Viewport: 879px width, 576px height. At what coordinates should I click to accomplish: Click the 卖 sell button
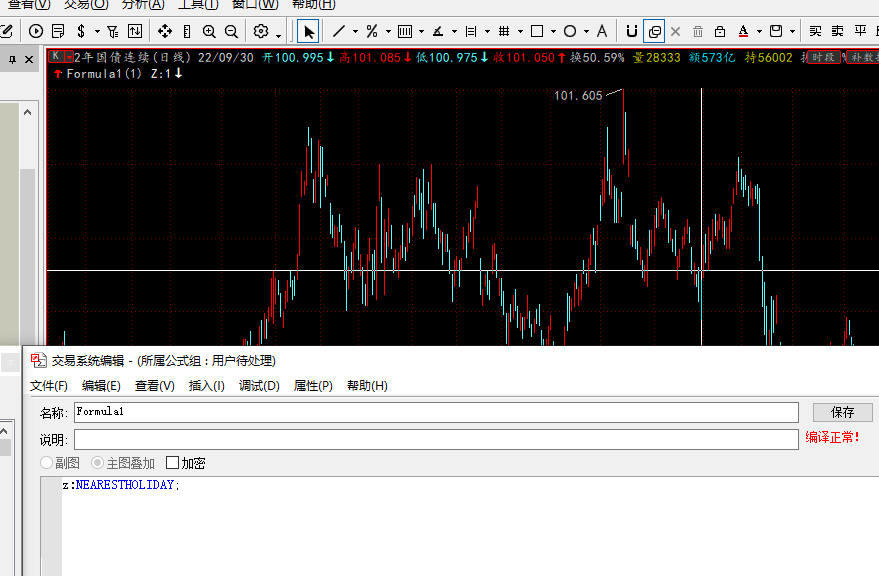coord(838,31)
